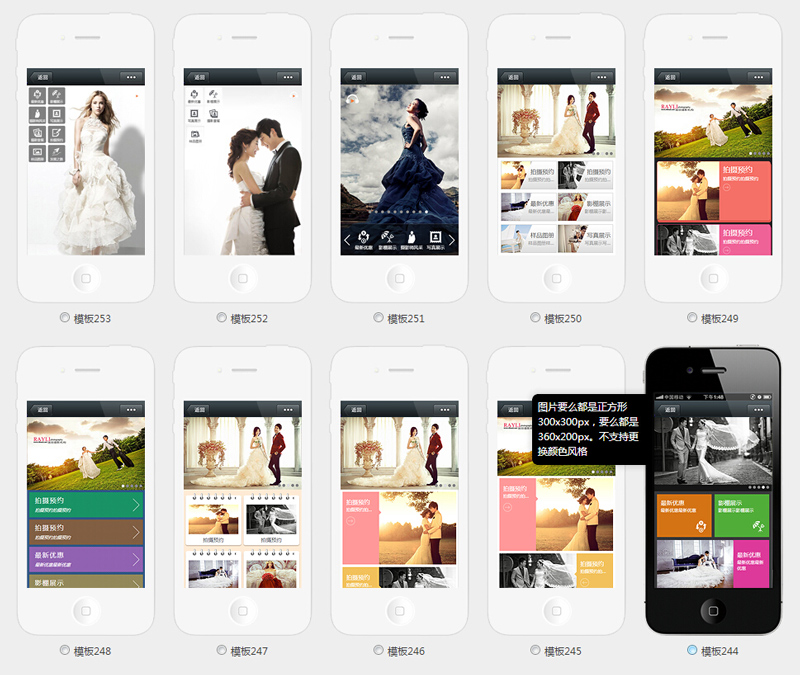Tap the 写真展示 portrait icon in template 251
Image resolution: width=800 pixels, height=675 pixels.
[x=435, y=239]
